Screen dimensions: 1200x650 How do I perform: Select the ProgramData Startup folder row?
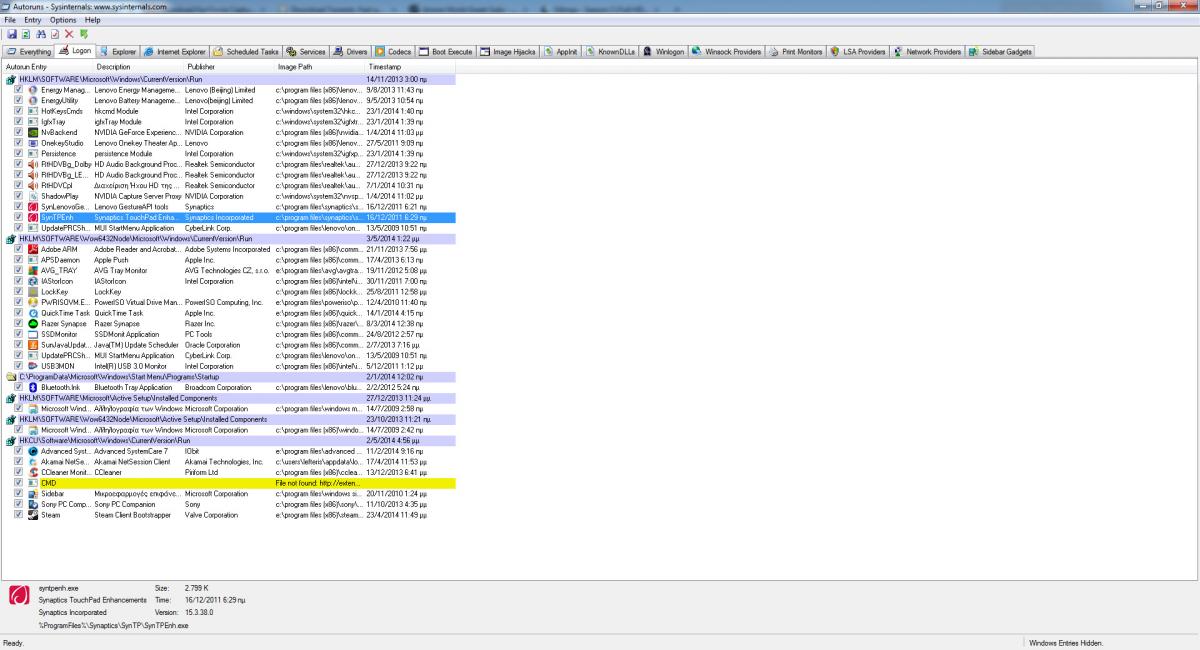(x=229, y=376)
